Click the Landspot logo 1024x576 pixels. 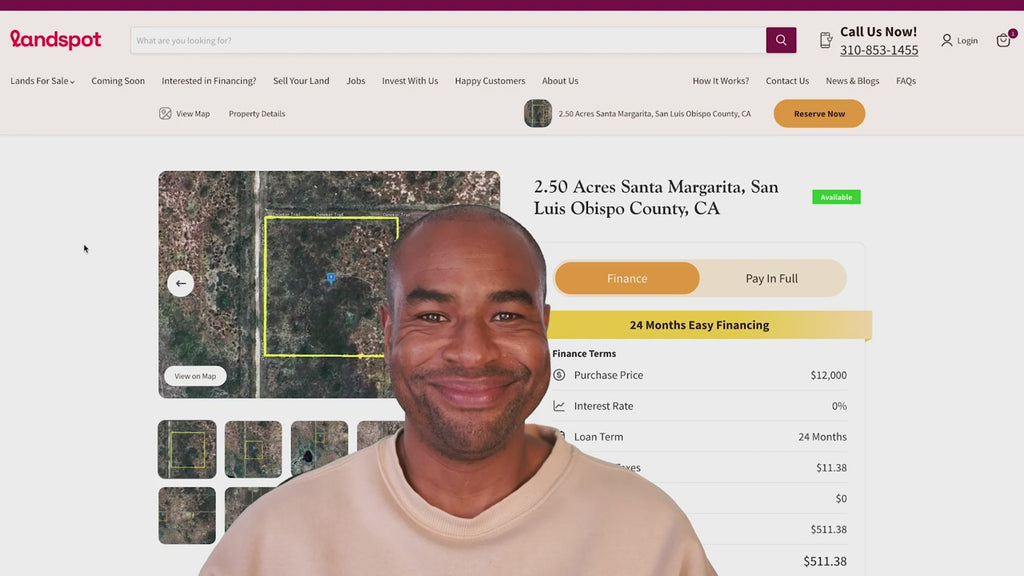56,40
